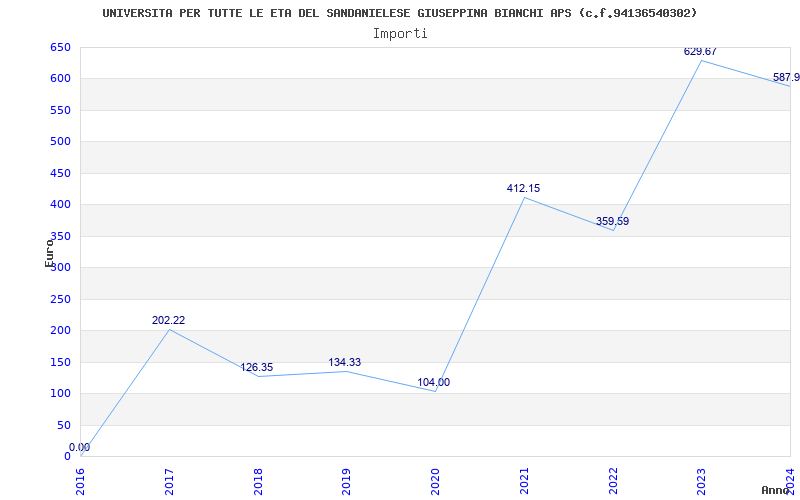Click the 126.35 data label

pos(257,367)
